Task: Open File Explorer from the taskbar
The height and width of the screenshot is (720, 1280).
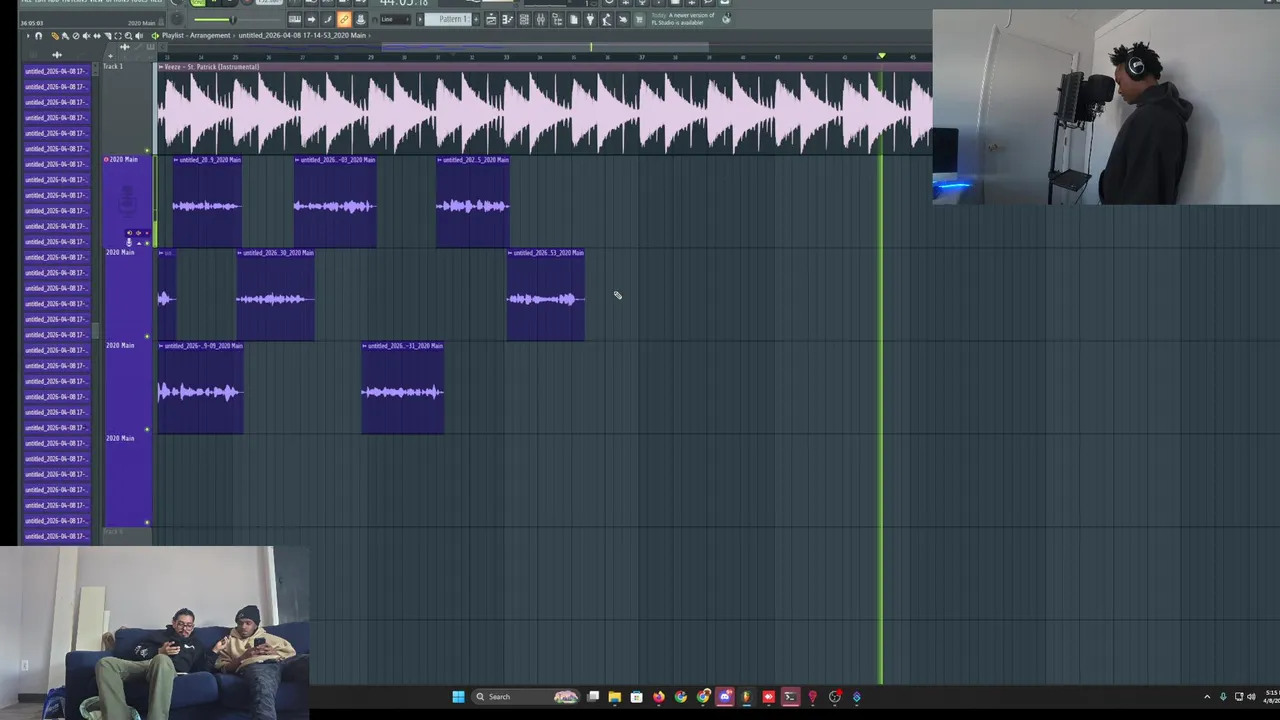Action: click(614, 697)
